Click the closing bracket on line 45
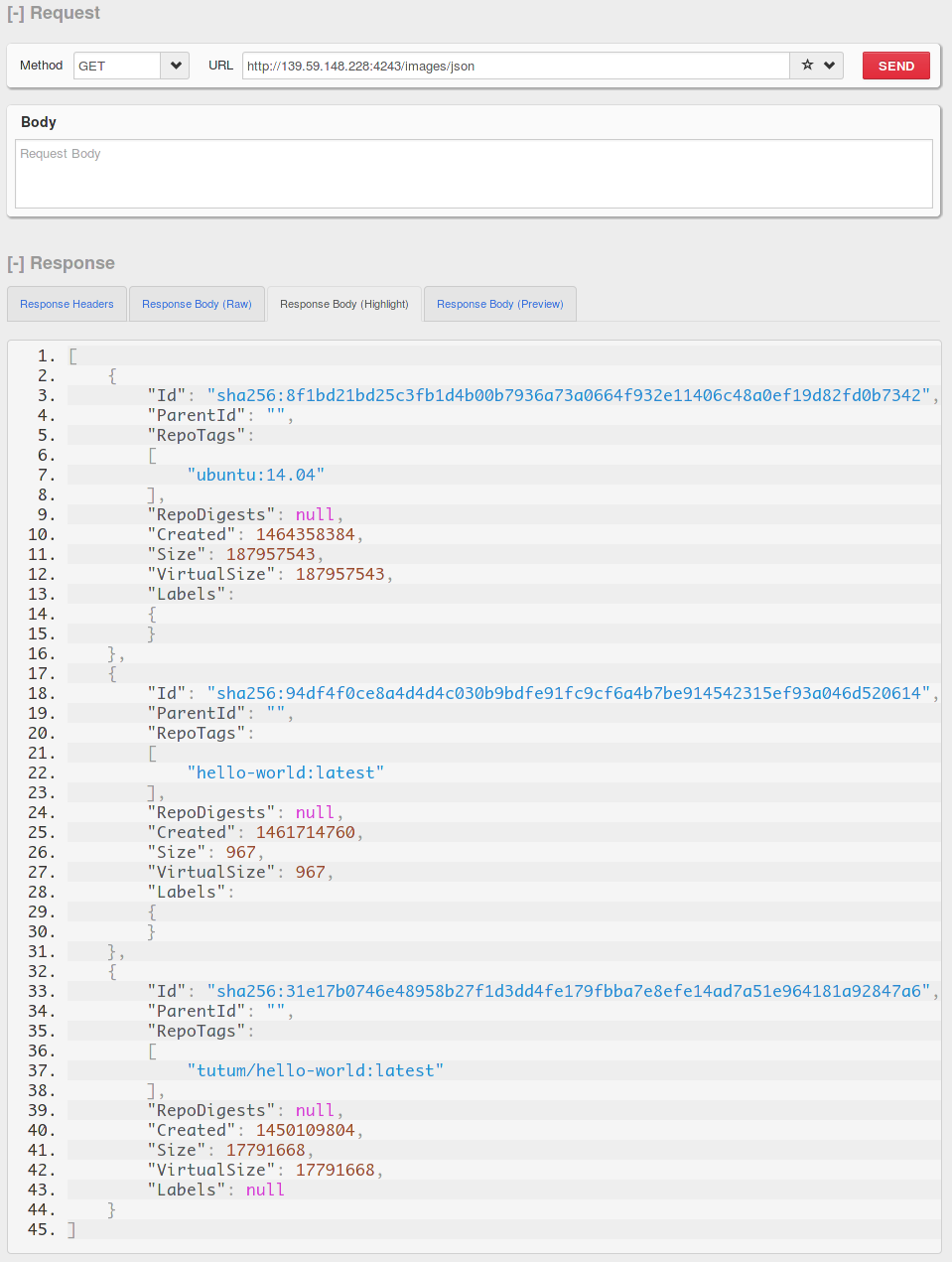The width and height of the screenshot is (952, 1262). 71,1229
